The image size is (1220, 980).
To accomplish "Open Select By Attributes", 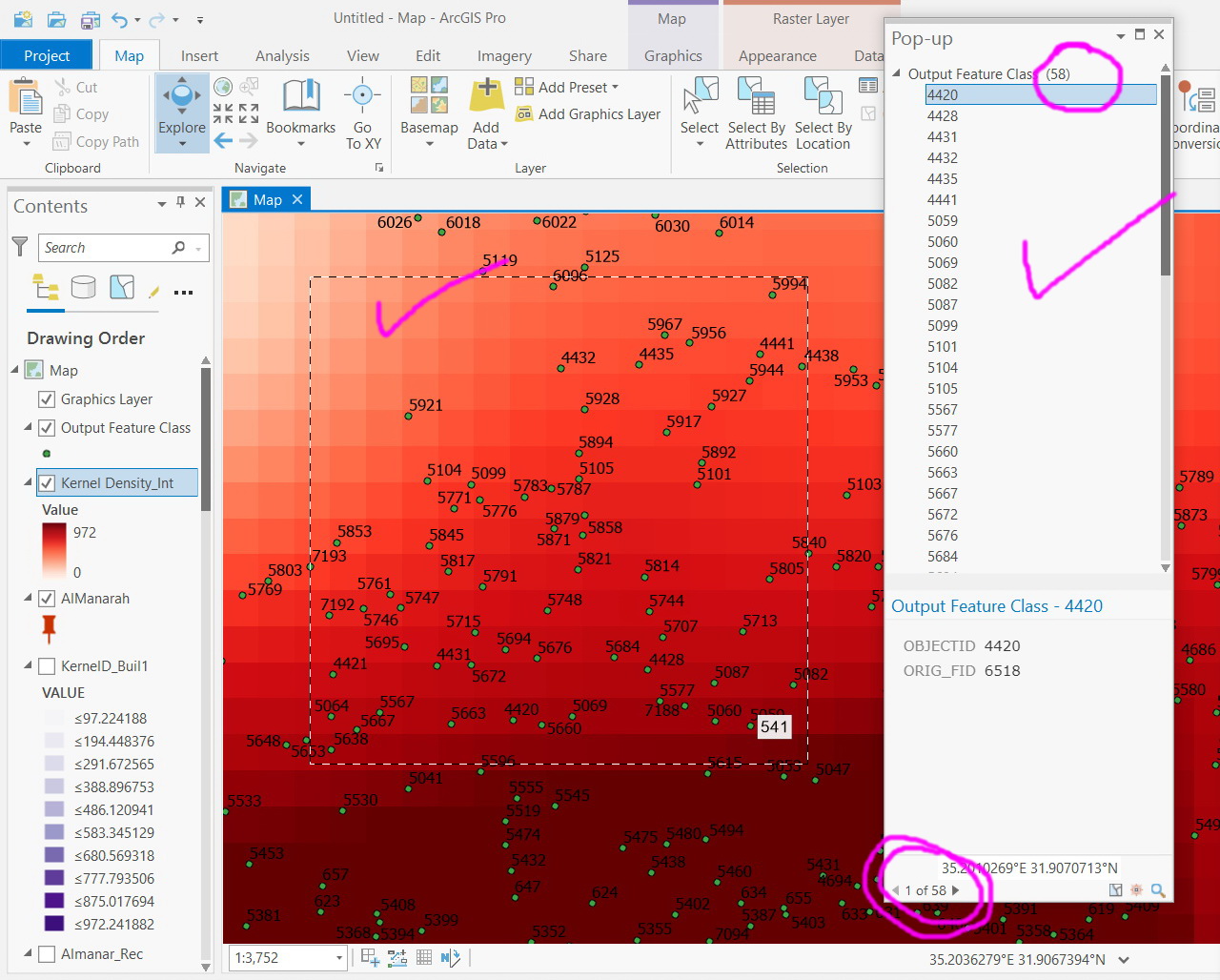I will click(756, 114).
